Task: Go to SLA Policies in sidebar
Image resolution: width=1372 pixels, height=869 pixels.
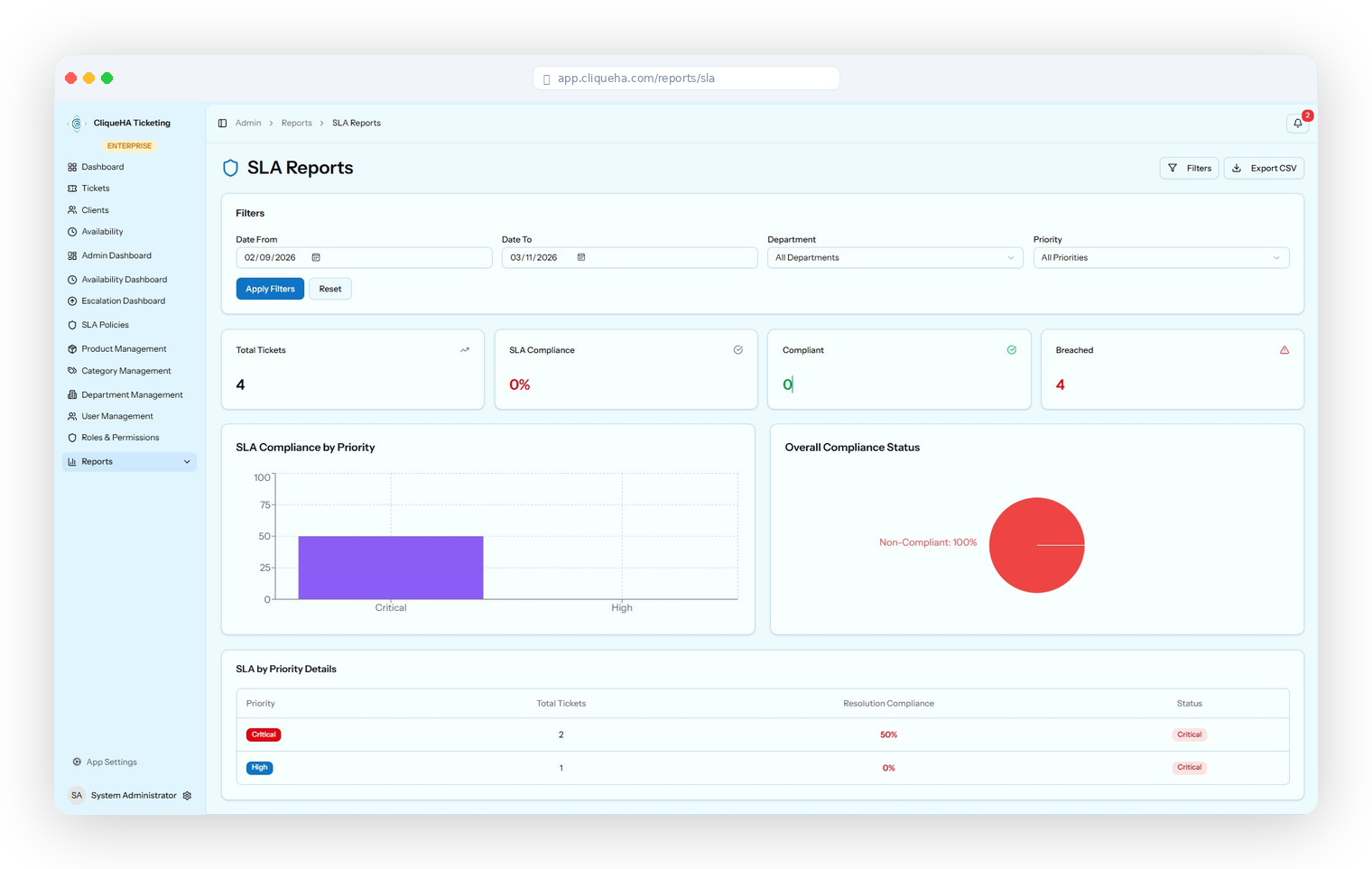Action: (x=105, y=325)
